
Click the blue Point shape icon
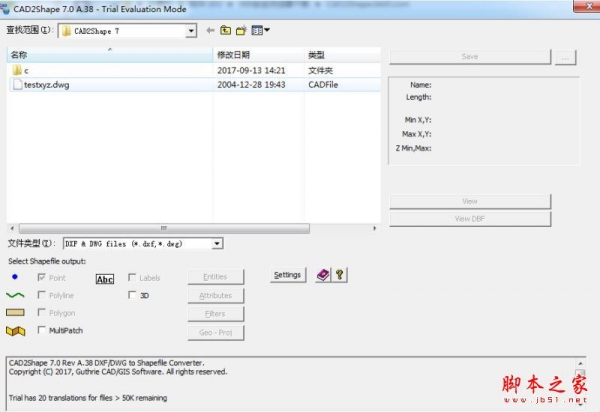[x=15, y=277]
